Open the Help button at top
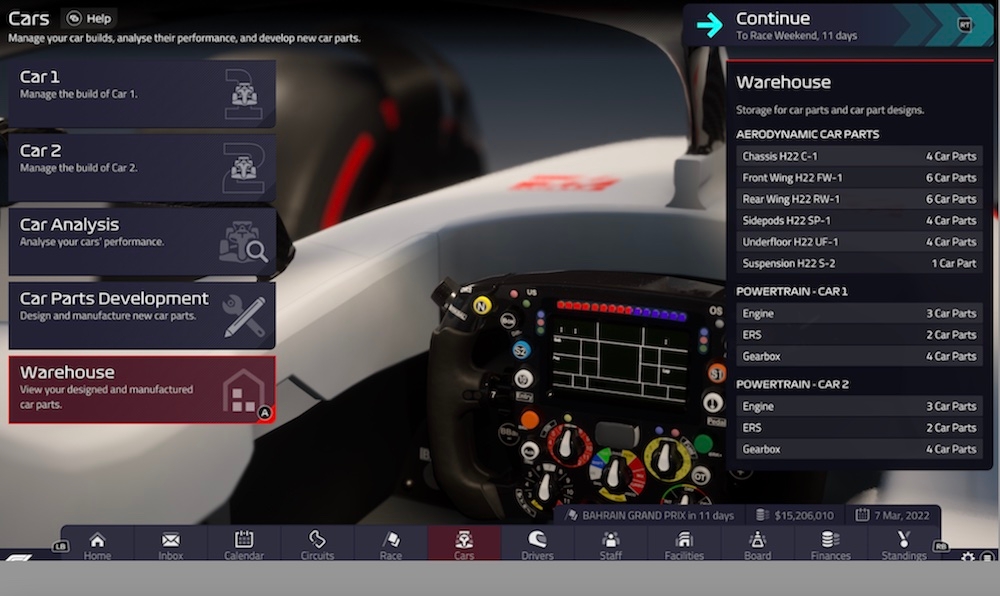Viewport: 1000px width, 596px height. coord(90,17)
